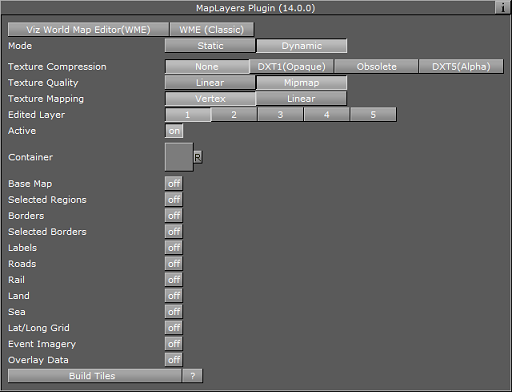Viewport: 512px width, 392px height.
Task: Click the Edited Layer label
Action: click(x=37, y=115)
